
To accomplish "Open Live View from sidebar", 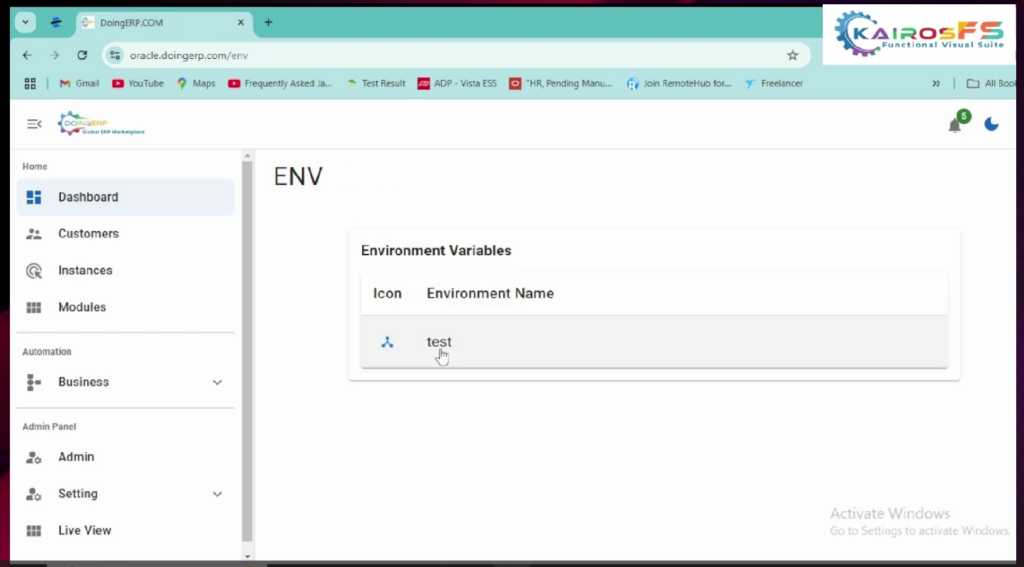I will [84, 531].
